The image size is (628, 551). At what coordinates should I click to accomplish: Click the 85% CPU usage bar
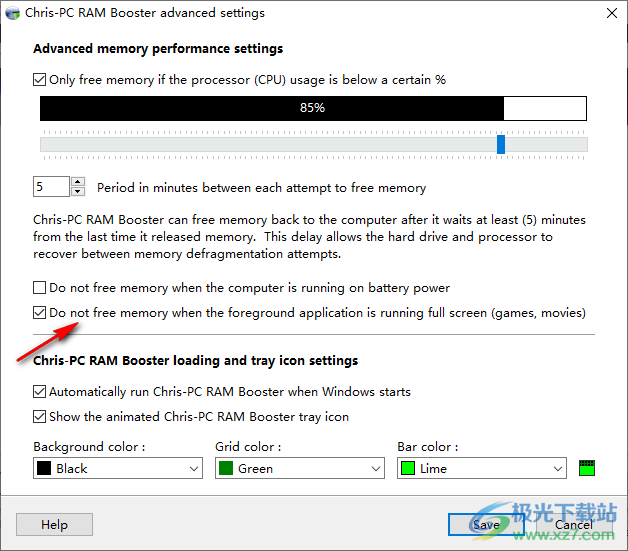click(313, 108)
